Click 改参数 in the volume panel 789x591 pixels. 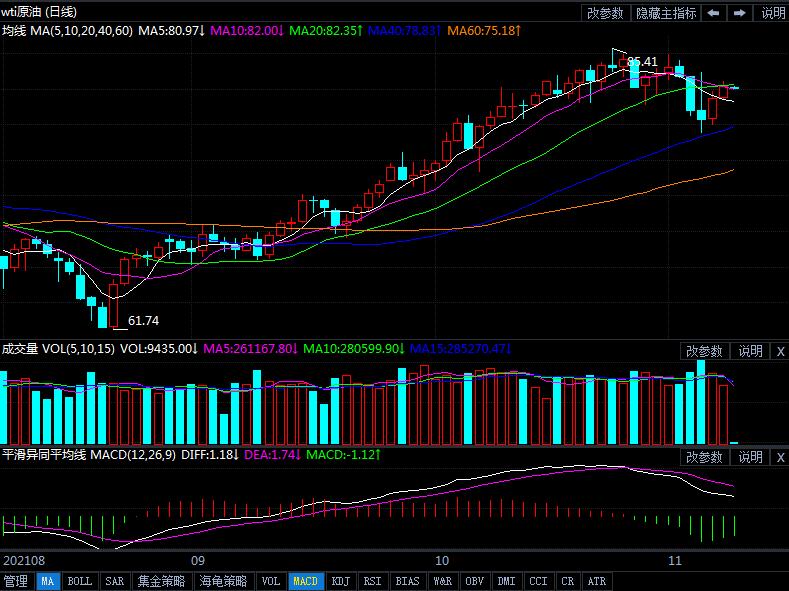704,351
